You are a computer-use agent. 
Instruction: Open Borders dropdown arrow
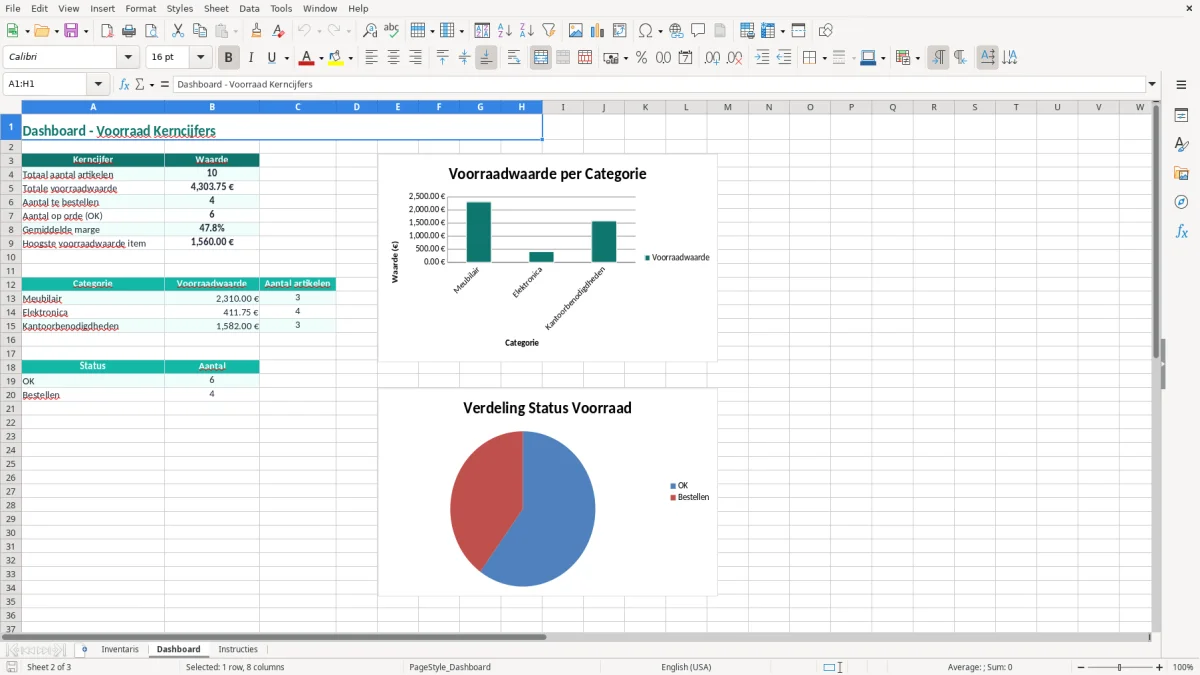pyautogui.click(x=824, y=58)
